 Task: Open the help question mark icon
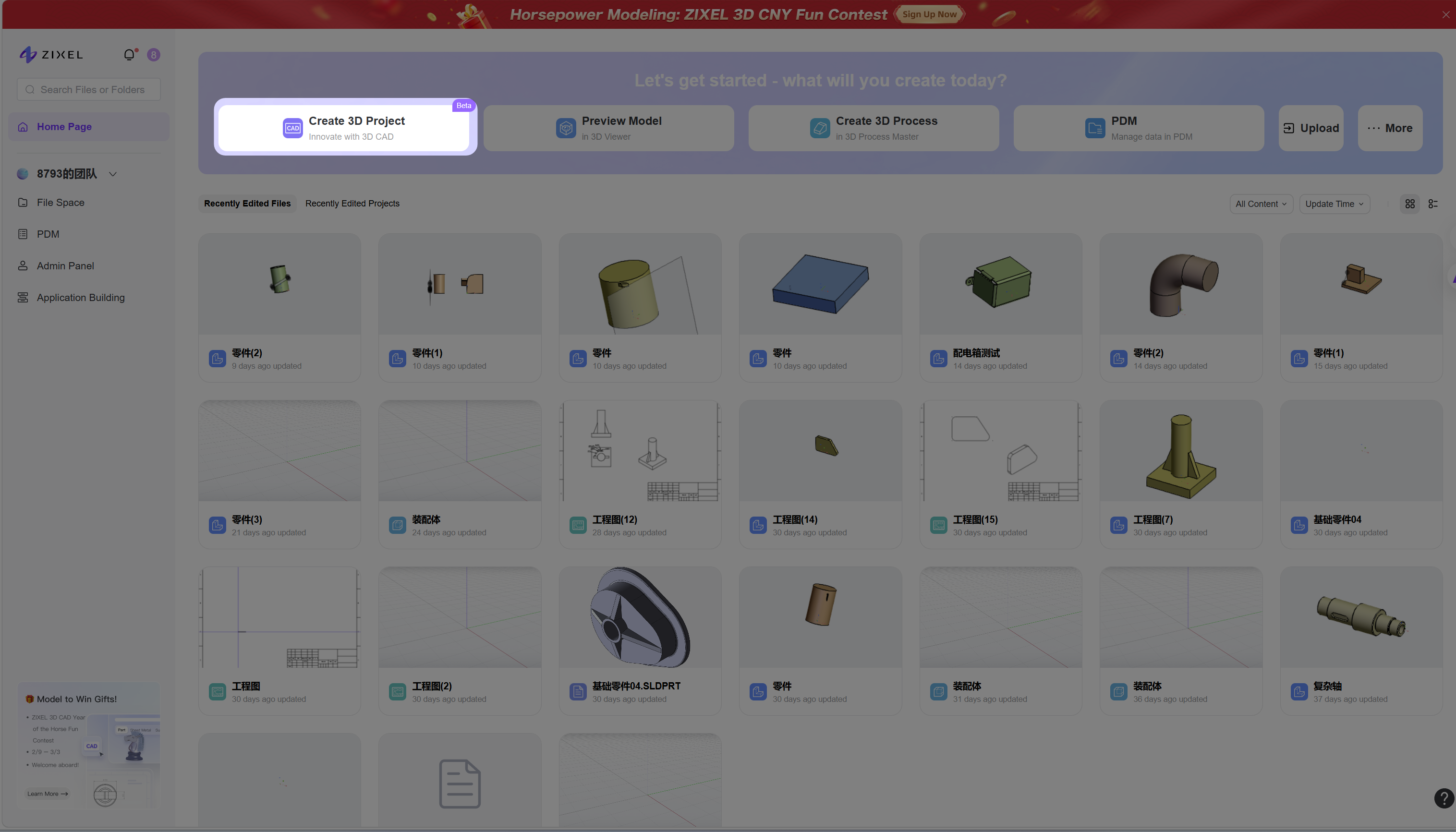[x=1444, y=798]
